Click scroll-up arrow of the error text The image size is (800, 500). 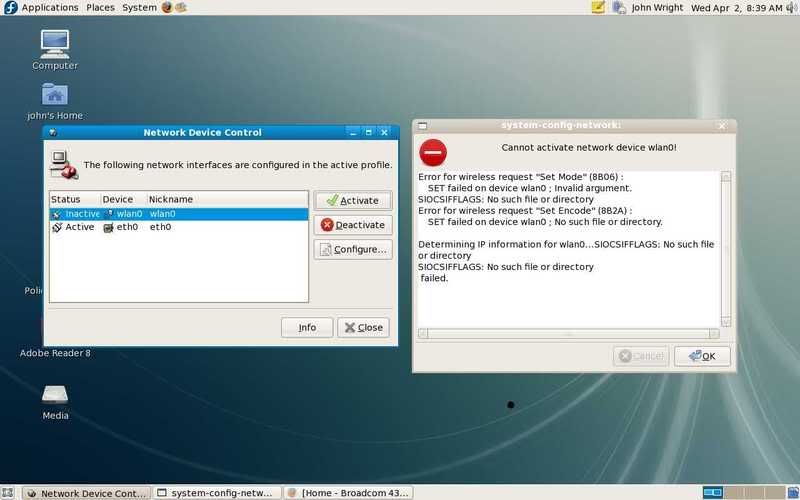click(726, 177)
